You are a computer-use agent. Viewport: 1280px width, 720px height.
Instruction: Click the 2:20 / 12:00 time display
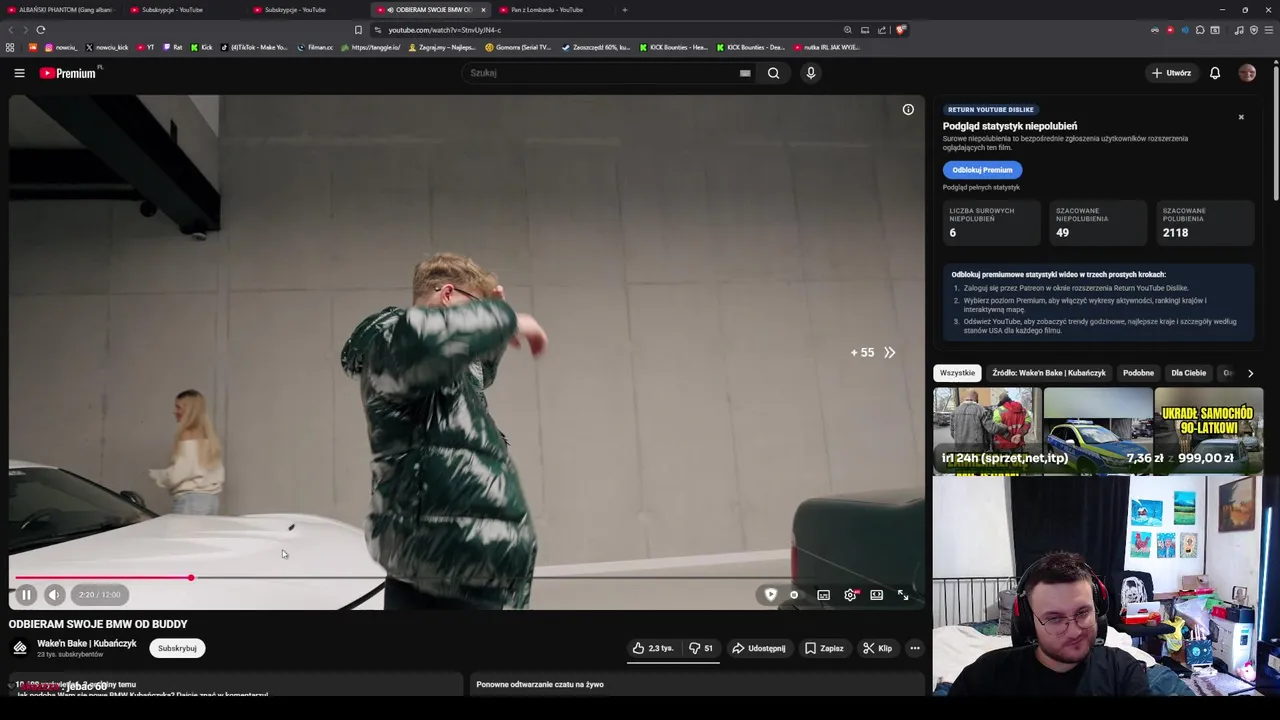[99, 595]
